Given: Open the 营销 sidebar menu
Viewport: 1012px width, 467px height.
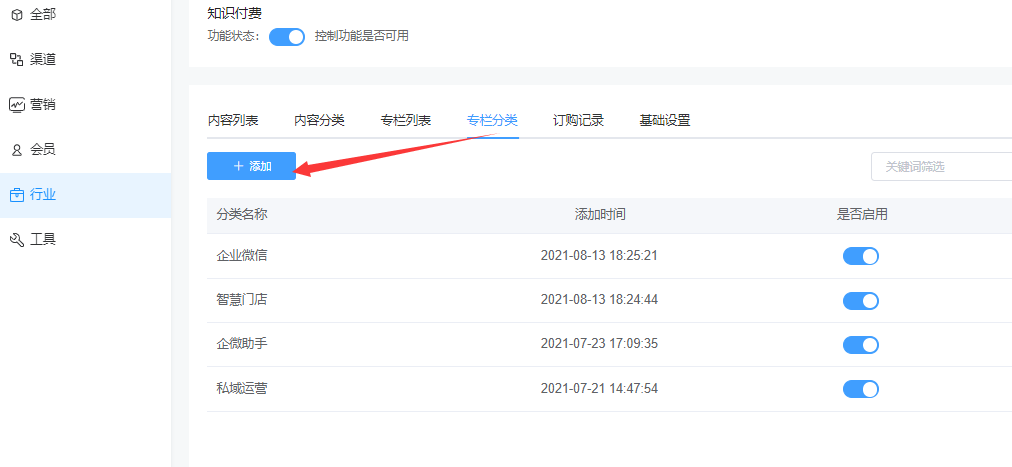Looking at the screenshot, I should coord(85,104).
